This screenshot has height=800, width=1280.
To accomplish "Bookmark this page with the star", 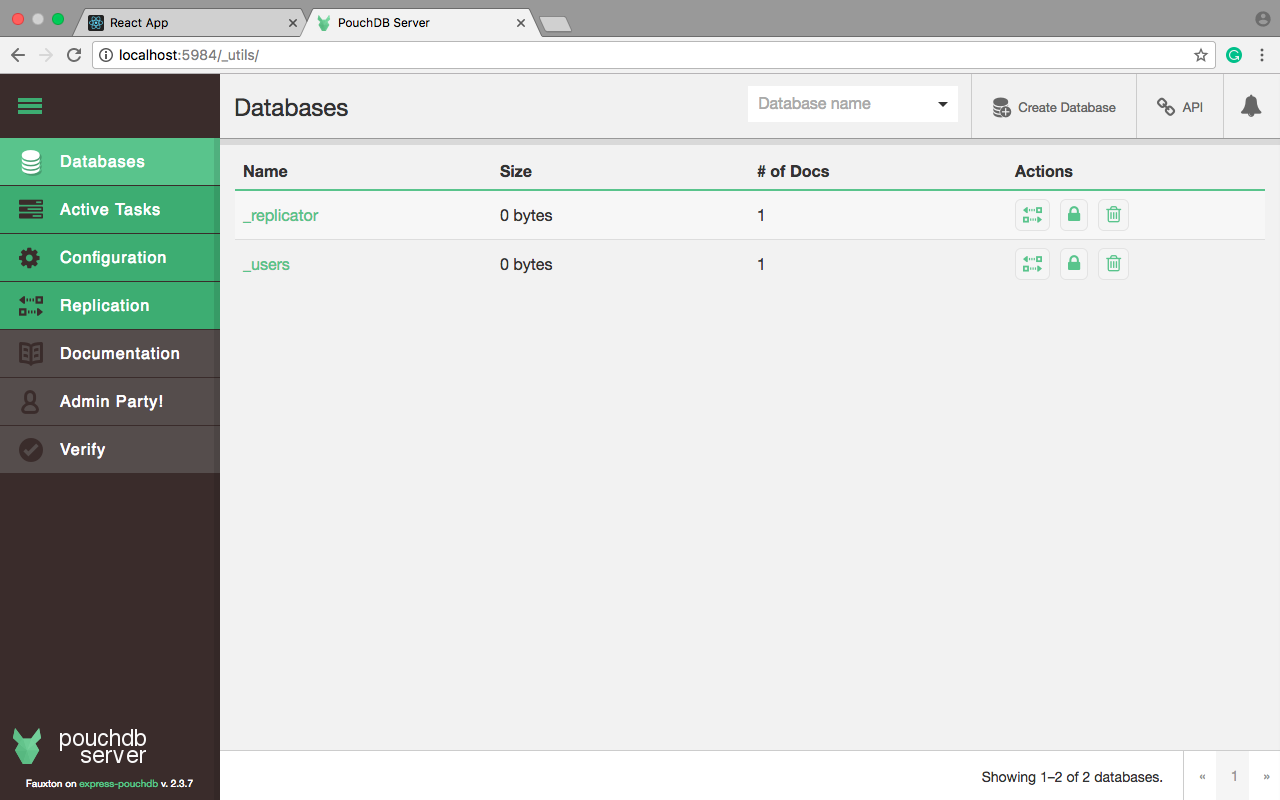I will 1201,55.
